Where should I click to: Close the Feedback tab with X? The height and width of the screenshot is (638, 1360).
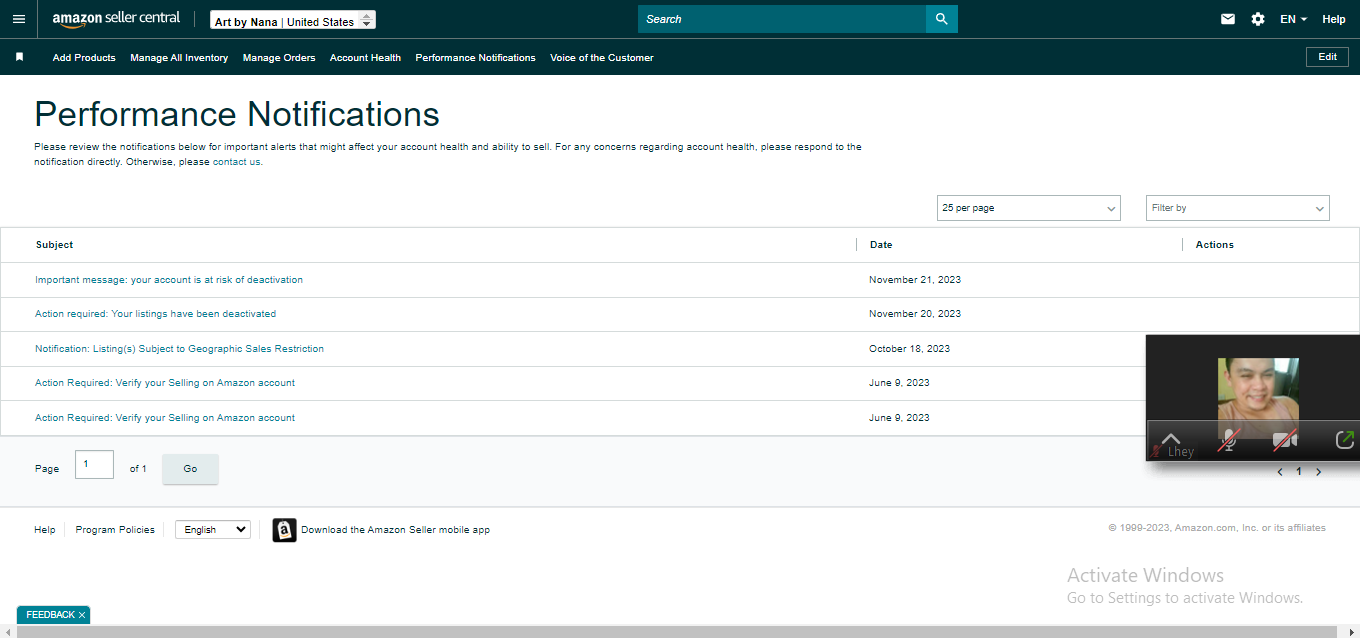[x=82, y=615]
